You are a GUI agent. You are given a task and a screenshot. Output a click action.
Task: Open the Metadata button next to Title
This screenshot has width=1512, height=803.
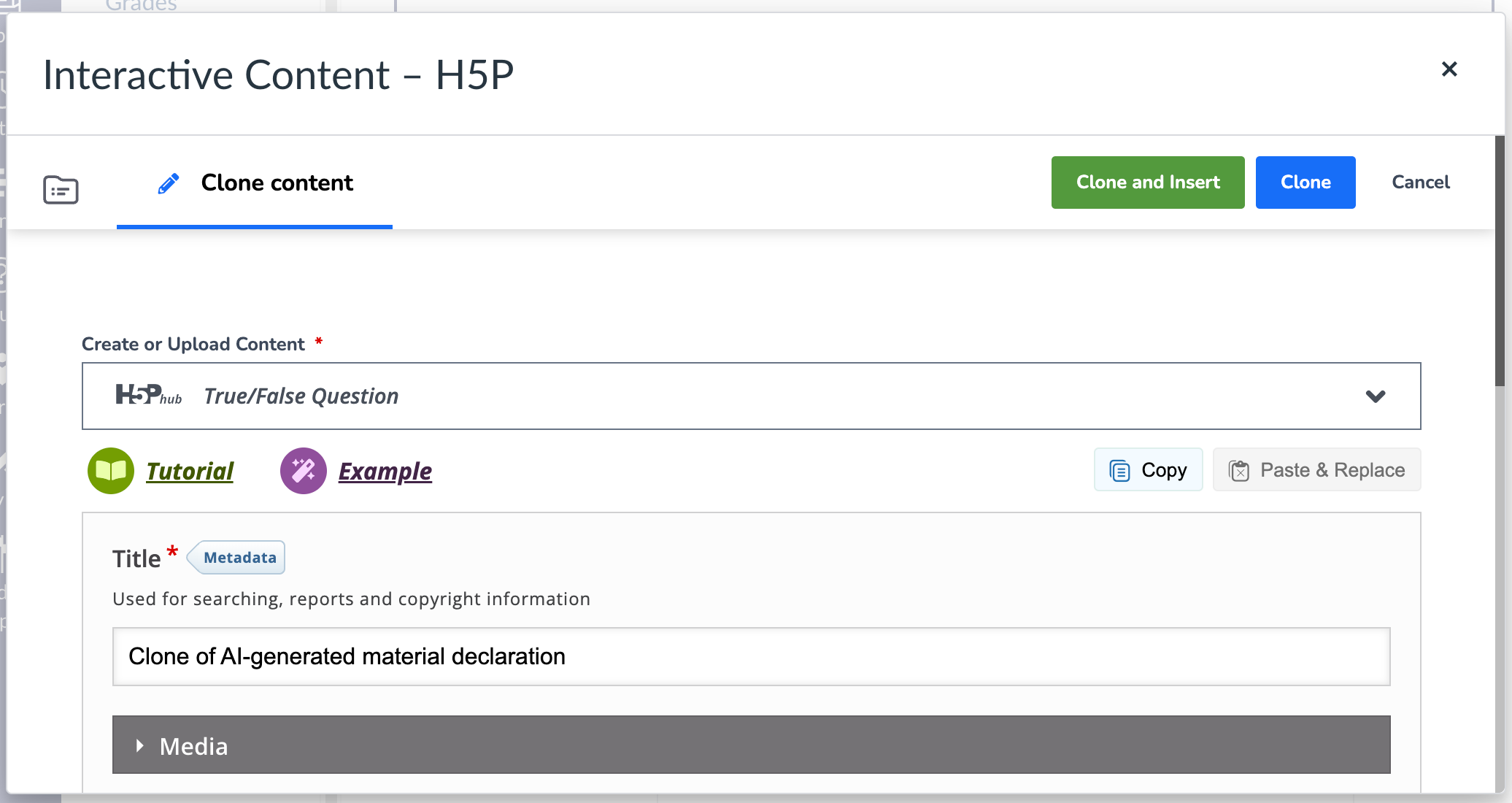tap(236, 558)
